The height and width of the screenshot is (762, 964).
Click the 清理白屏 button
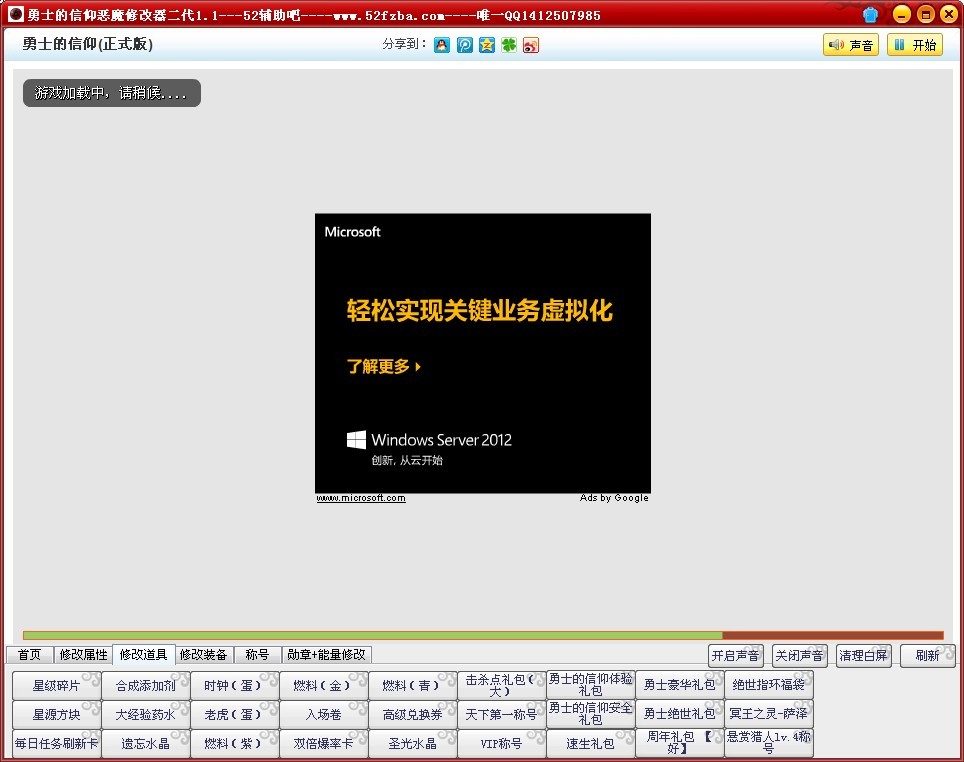[x=863, y=656]
